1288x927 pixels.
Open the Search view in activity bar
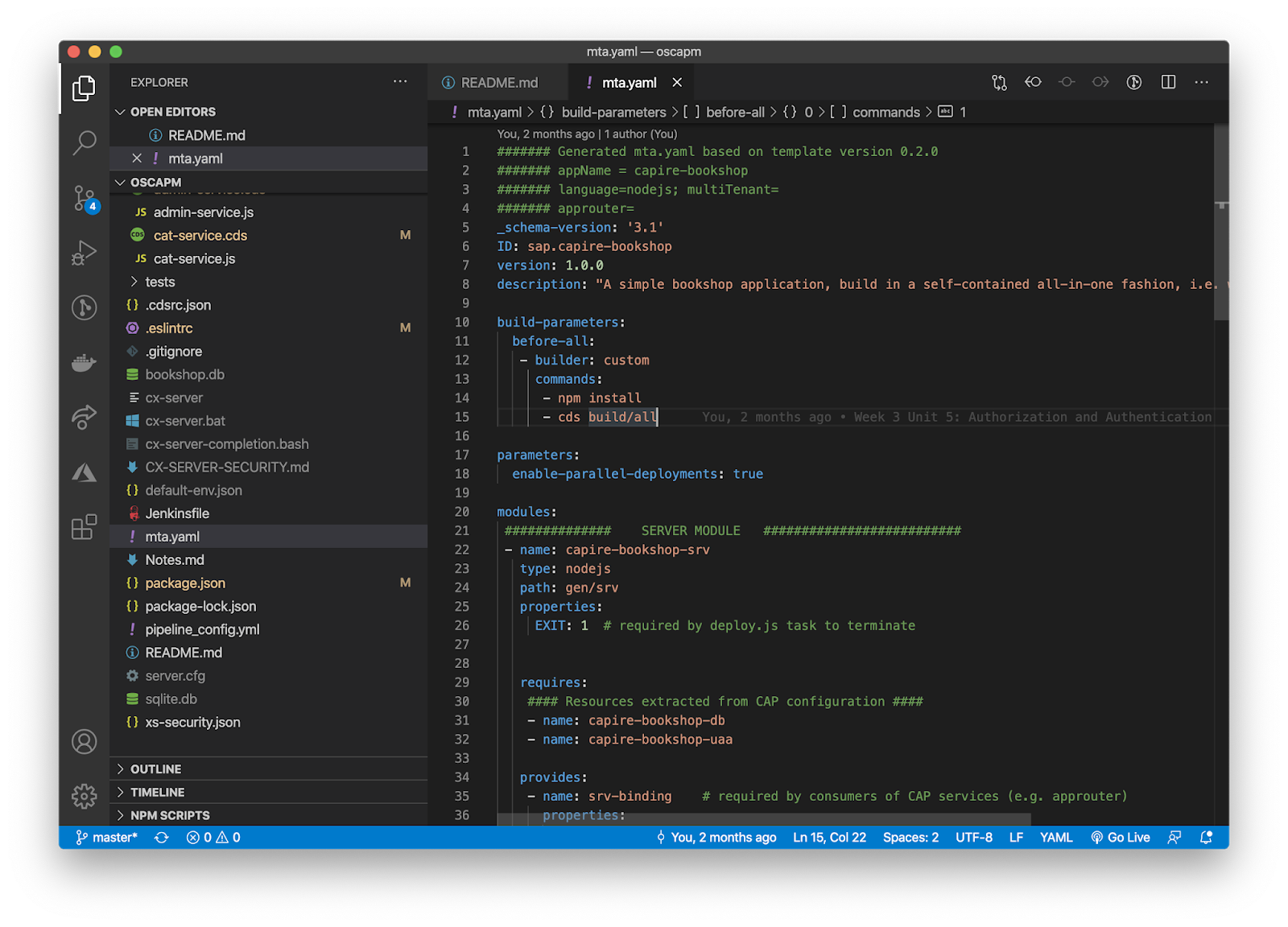(x=85, y=142)
